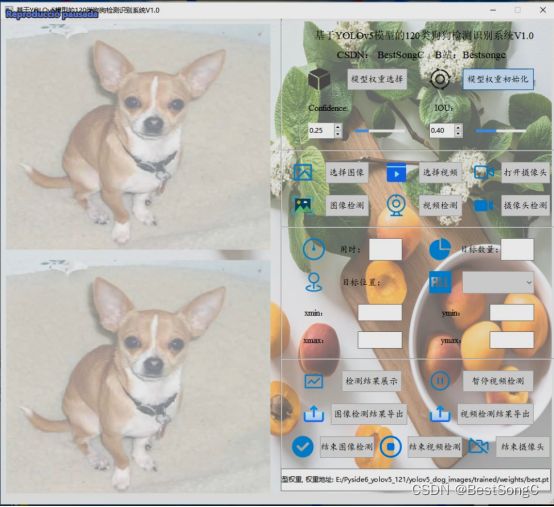Click the video results export upload icon

tap(440, 413)
